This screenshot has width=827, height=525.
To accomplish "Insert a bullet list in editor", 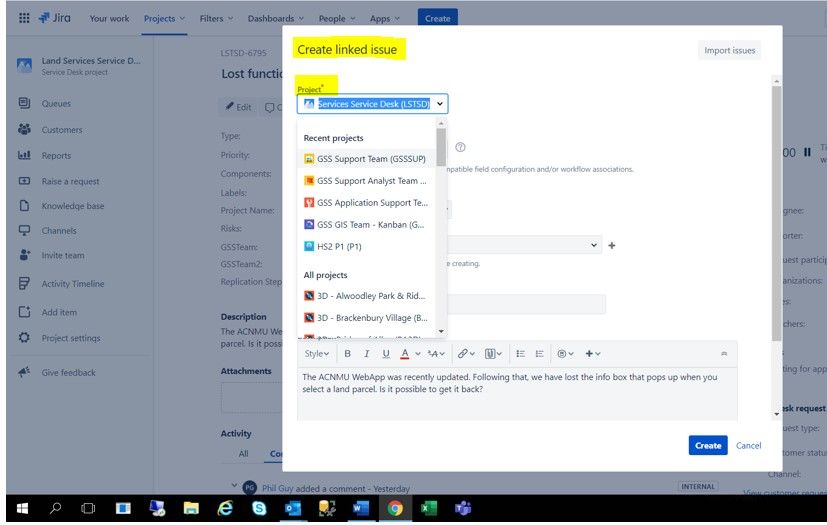I will [x=520, y=354].
